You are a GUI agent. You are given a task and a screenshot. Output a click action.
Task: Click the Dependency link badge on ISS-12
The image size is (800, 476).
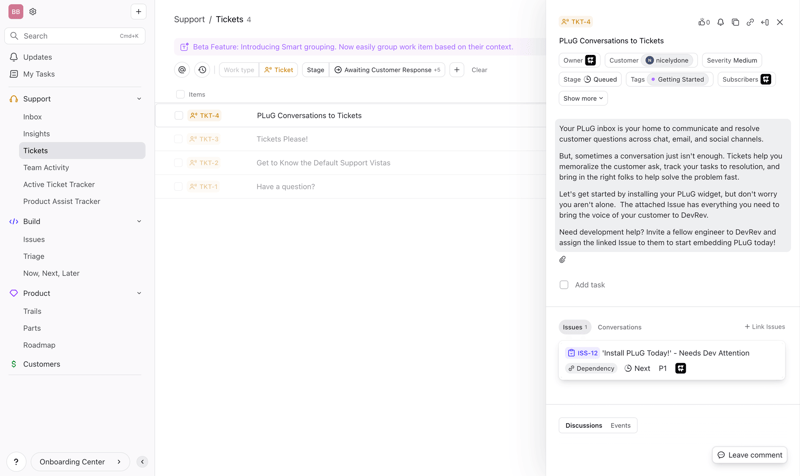coord(591,368)
